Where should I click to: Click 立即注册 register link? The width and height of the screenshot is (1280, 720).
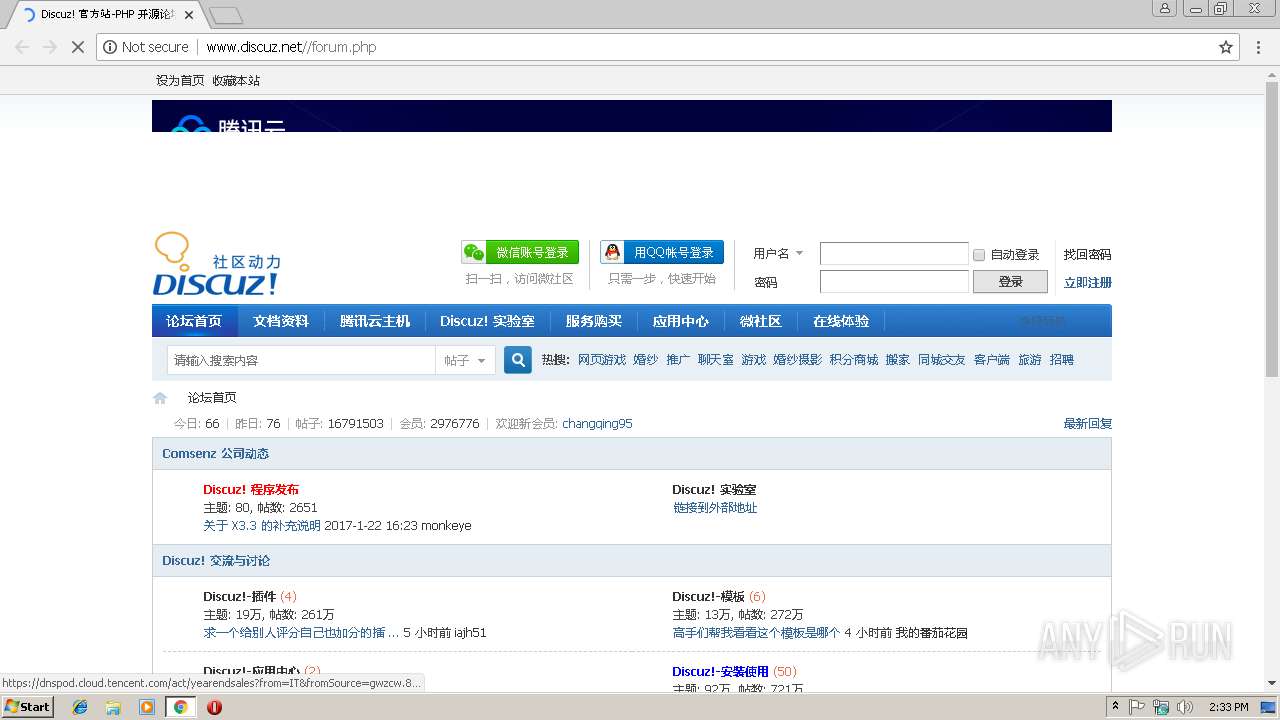point(1087,283)
